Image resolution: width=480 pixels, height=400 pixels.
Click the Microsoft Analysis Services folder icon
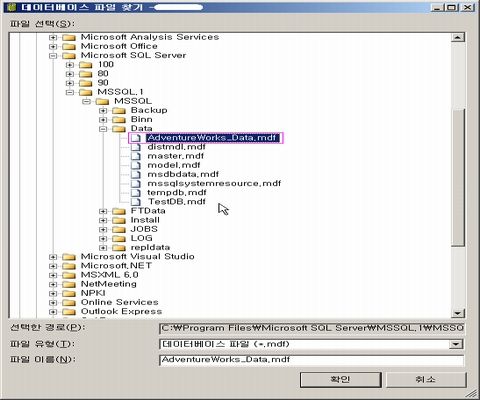pos(69,37)
